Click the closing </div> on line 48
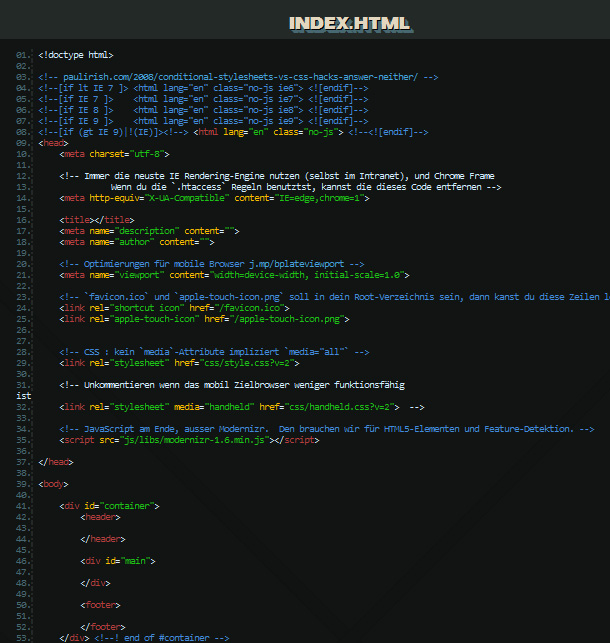The image size is (610, 643). coord(96,583)
